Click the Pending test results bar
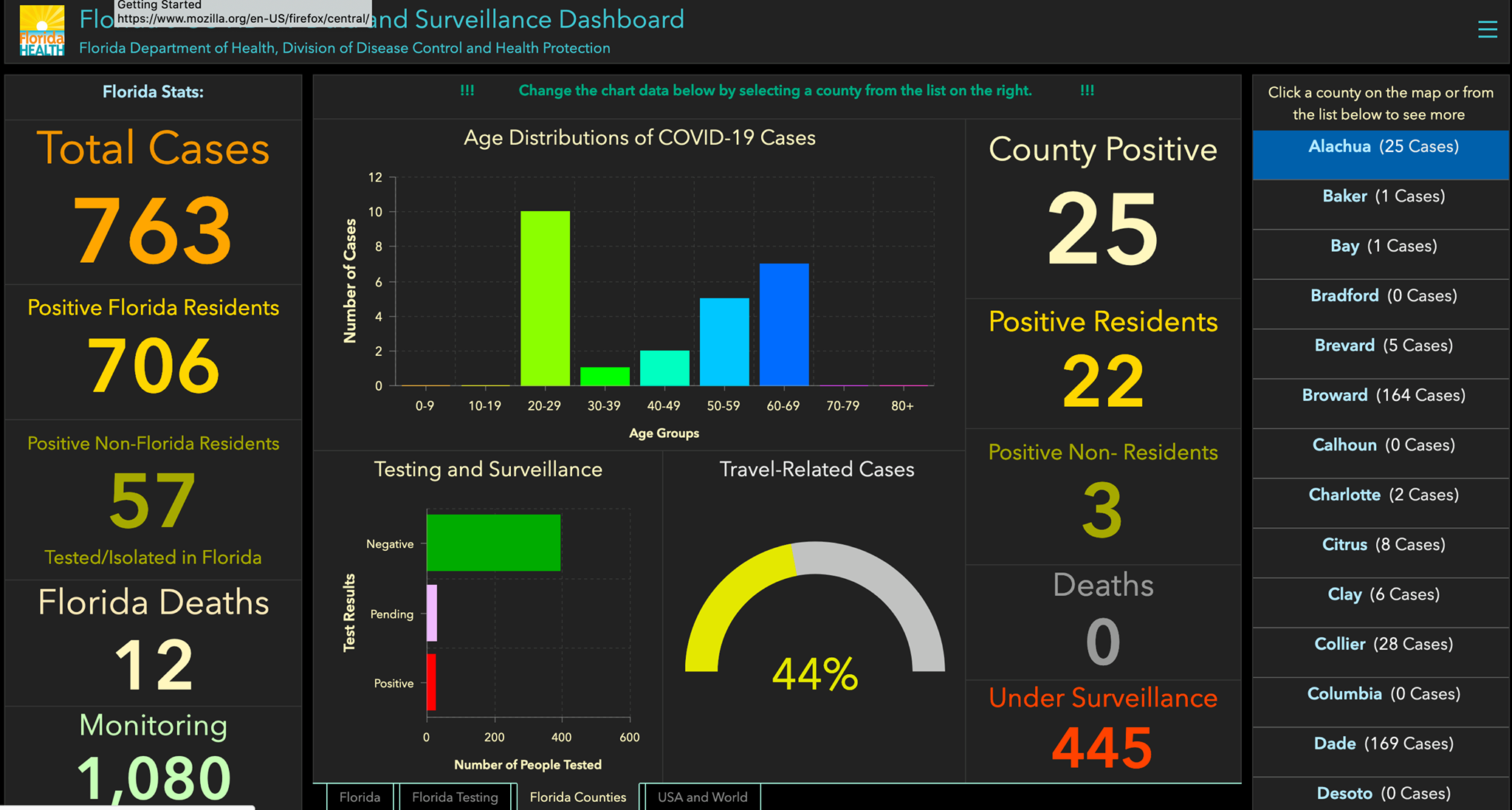1512x810 pixels. [x=432, y=613]
